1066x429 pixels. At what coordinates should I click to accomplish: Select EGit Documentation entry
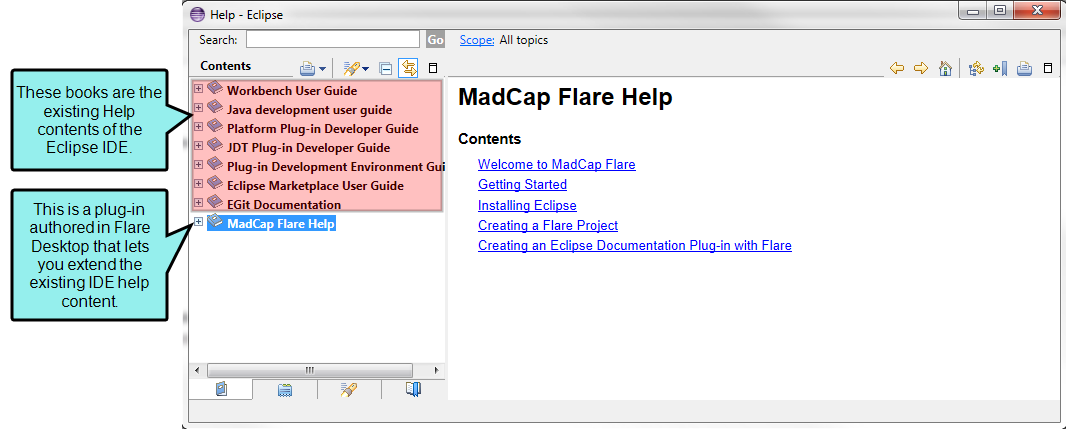click(284, 205)
